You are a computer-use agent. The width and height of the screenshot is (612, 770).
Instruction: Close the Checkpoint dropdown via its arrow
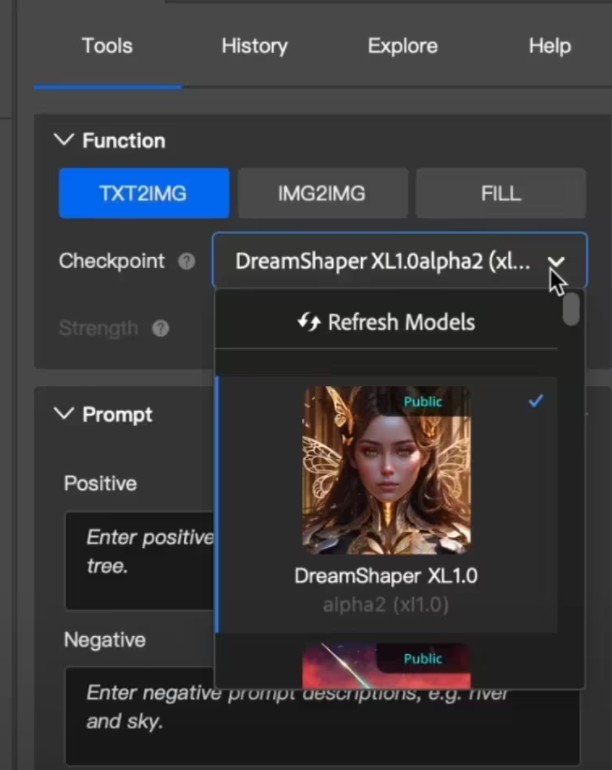[x=556, y=261]
